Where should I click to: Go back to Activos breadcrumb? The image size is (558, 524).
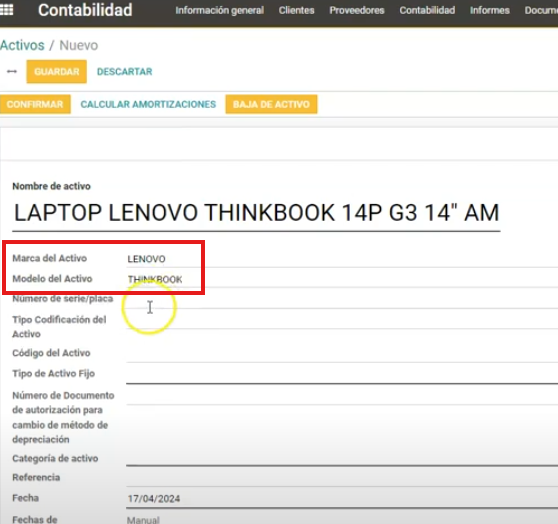[x=22, y=45]
